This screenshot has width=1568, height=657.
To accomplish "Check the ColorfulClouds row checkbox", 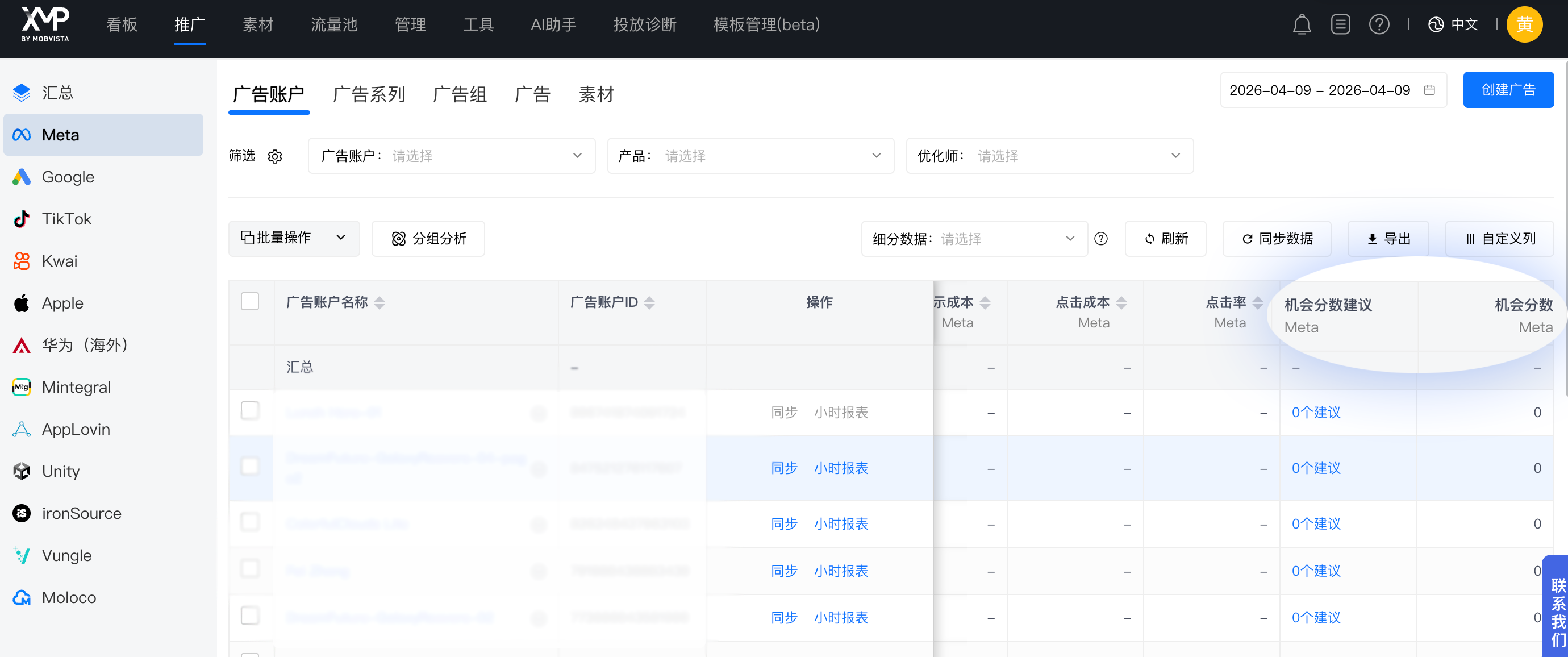I will tap(249, 521).
